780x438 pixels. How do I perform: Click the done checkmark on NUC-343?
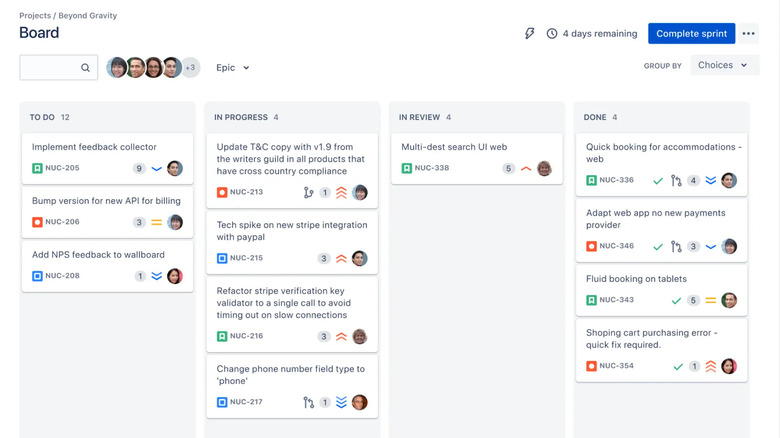click(x=676, y=300)
